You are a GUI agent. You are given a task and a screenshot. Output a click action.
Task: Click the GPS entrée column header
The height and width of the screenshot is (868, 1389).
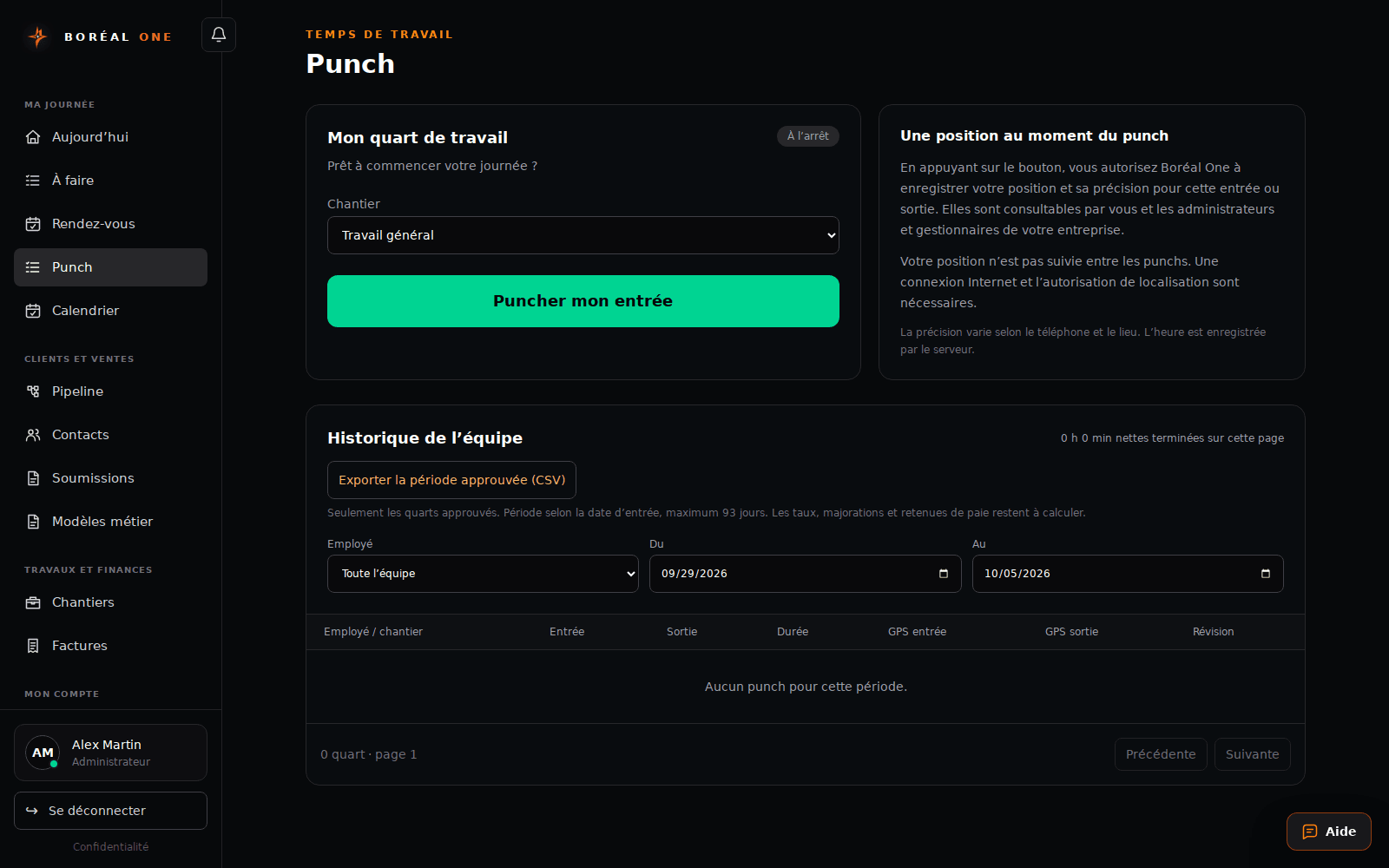[x=917, y=632]
